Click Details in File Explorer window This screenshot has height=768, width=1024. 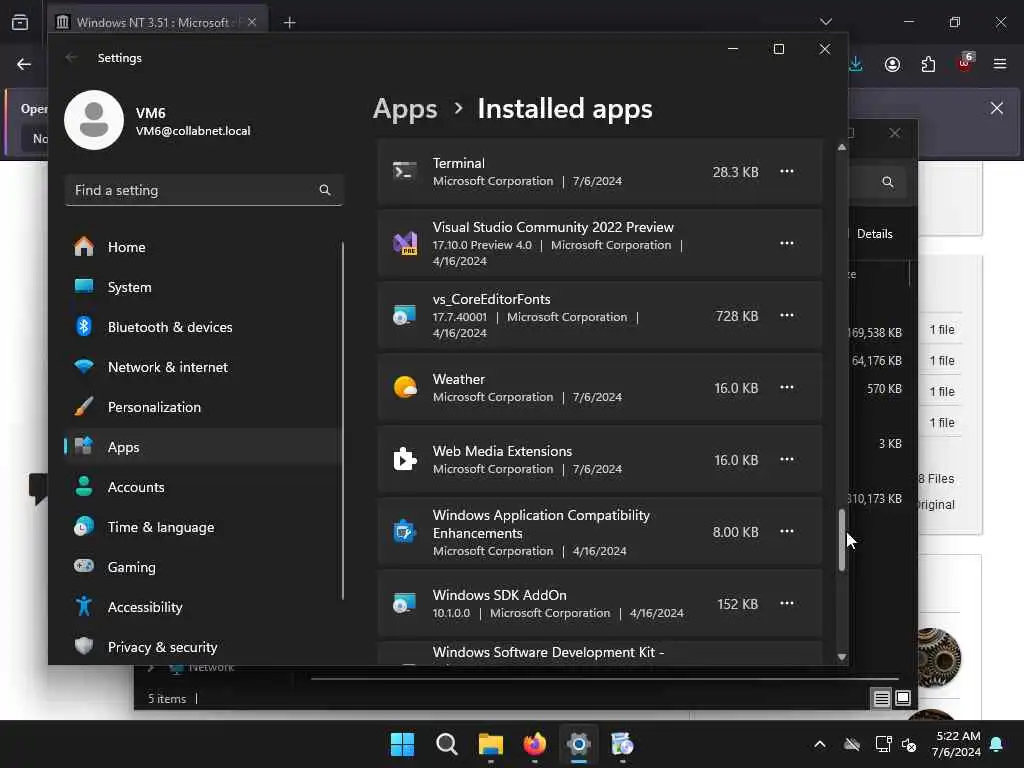pos(874,234)
